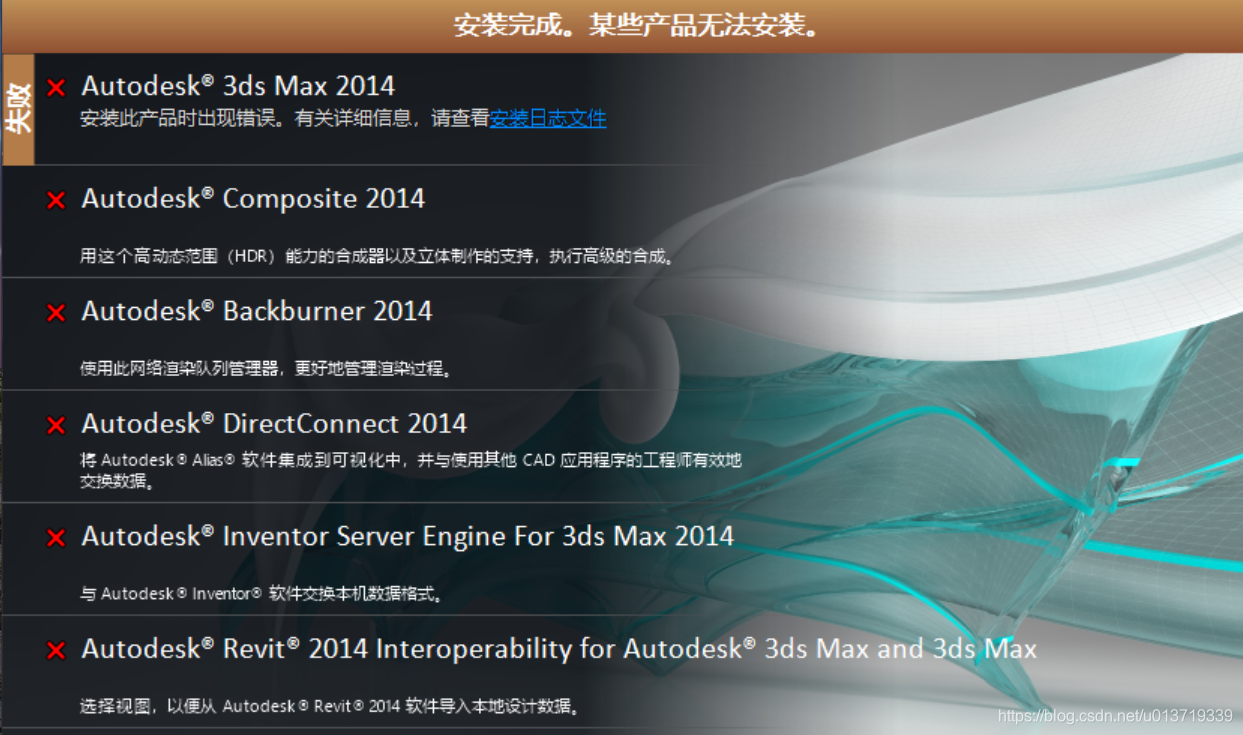Click the 与 Autodesk Inventor 软件交换 description text
The height and width of the screenshot is (735, 1243).
[x=261, y=594]
